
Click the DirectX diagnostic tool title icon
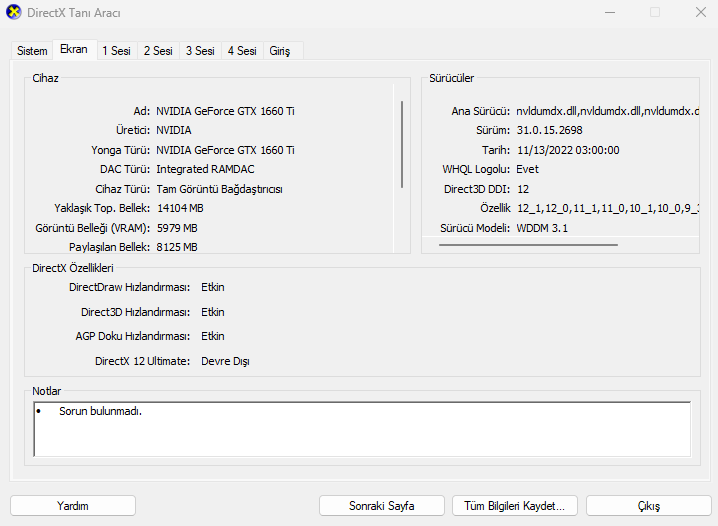14,12
